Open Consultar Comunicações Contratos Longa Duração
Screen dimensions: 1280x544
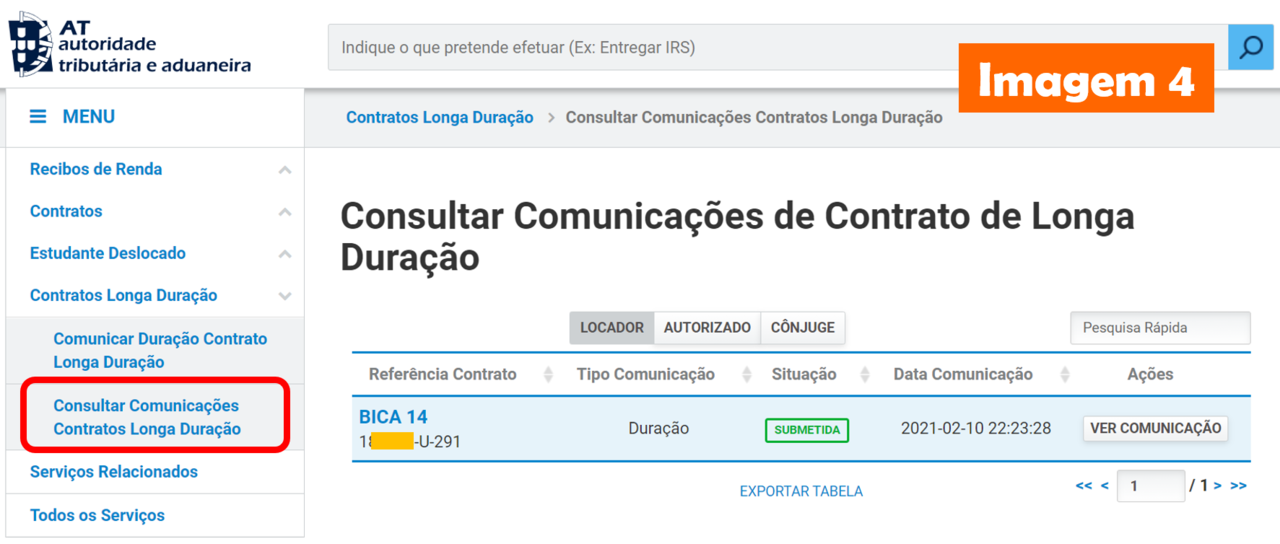[x=147, y=417]
